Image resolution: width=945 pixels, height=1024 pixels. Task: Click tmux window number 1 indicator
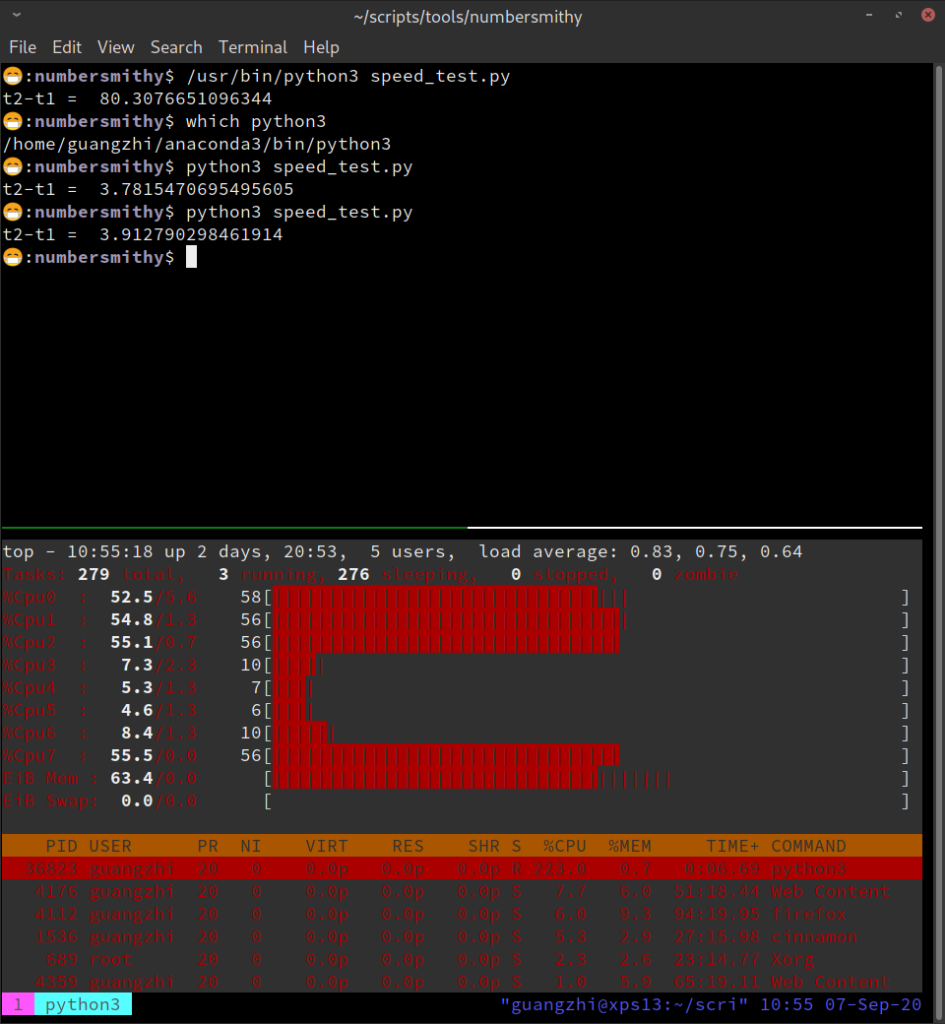[18, 1004]
